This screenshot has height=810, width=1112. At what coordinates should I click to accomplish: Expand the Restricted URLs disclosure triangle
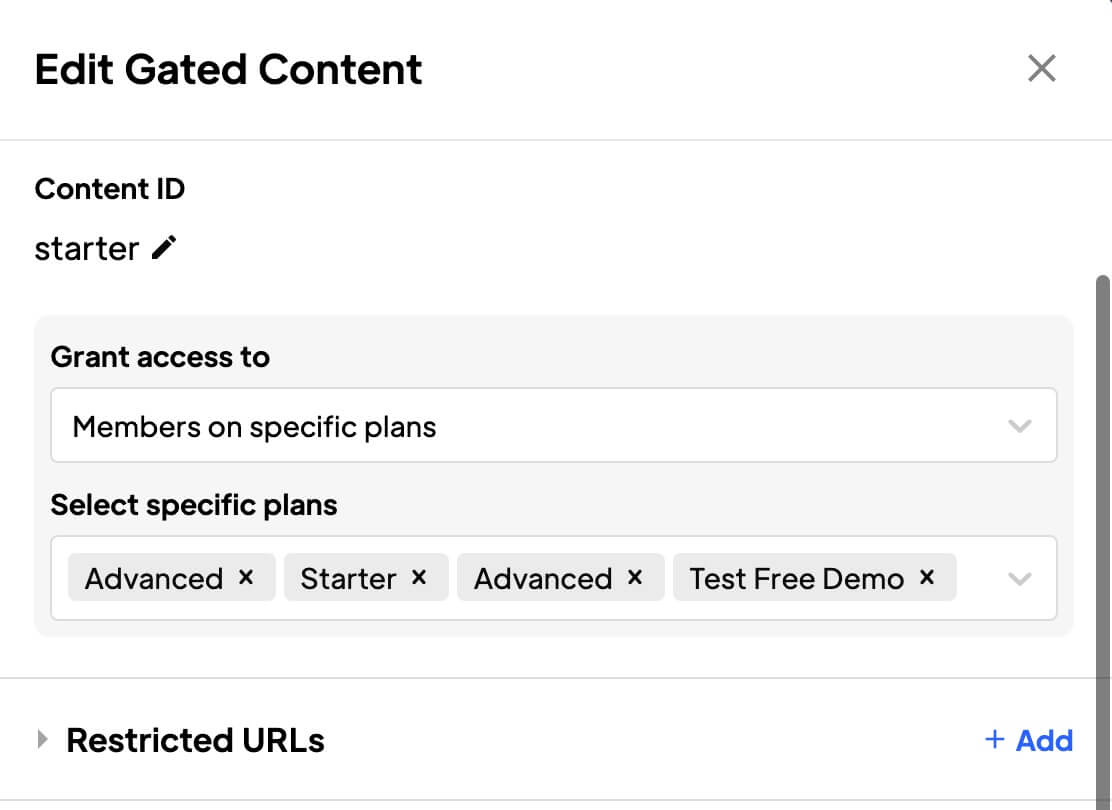point(42,740)
